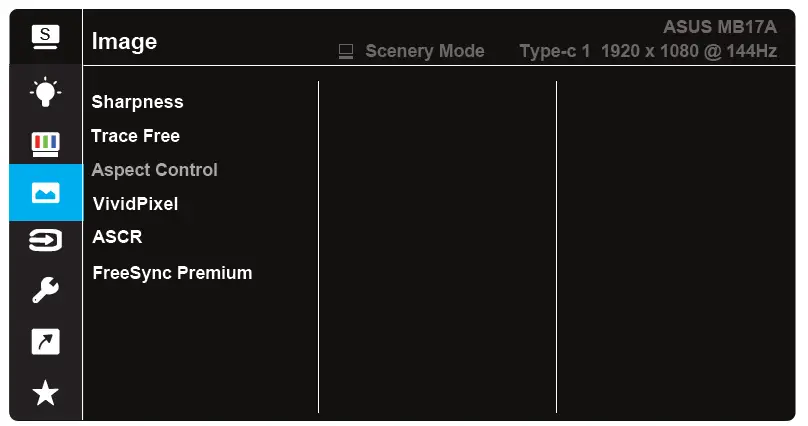Select ASCR in the Image menu
The image size is (808, 426).
click(x=118, y=238)
